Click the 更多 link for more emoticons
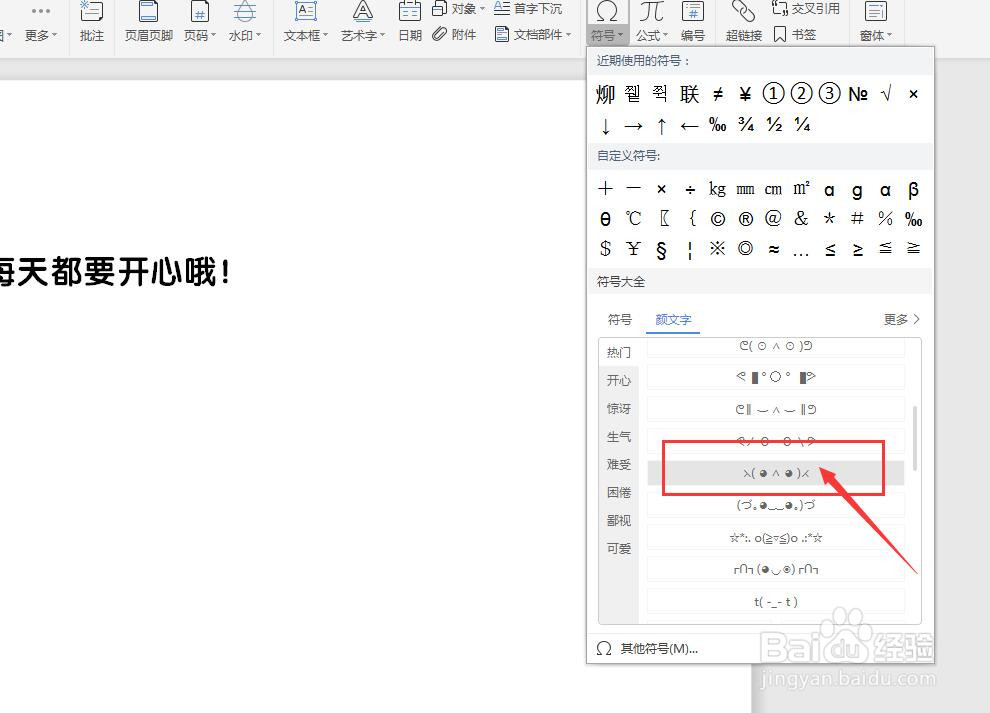 [897, 319]
